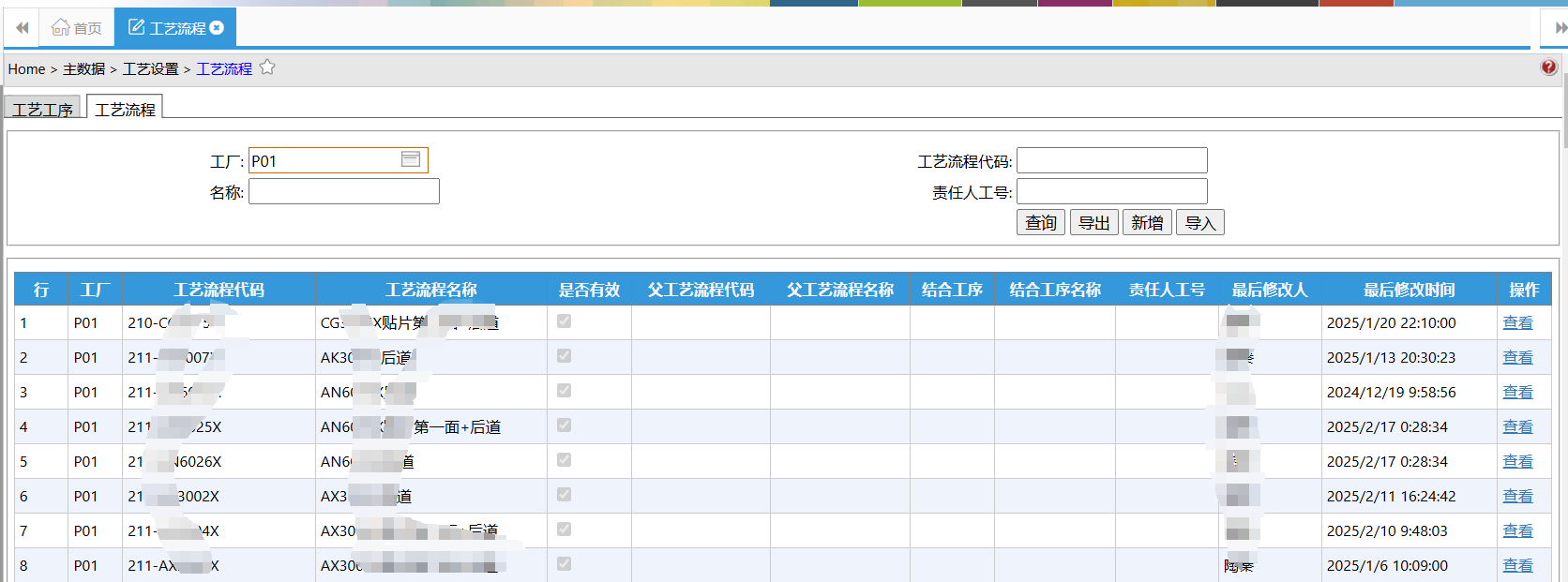Toggle the 是否有效 checkbox in row 6
The image size is (1568, 582).
click(x=564, y=495)
